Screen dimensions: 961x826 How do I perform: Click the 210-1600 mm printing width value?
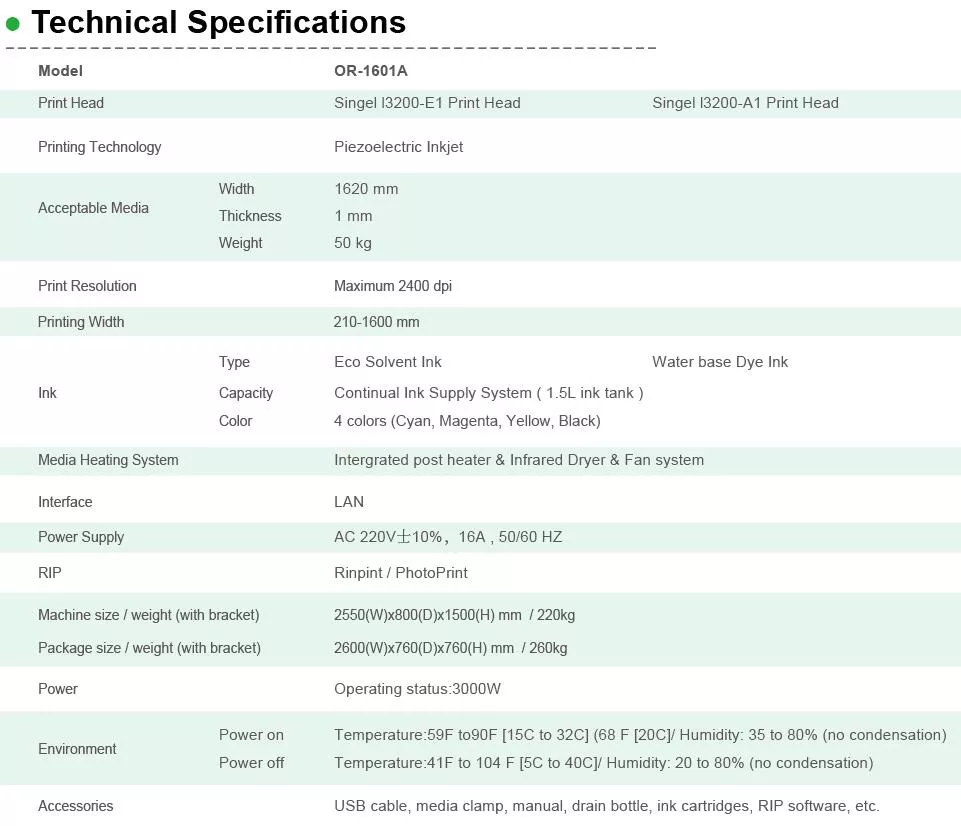coord(377,322)
